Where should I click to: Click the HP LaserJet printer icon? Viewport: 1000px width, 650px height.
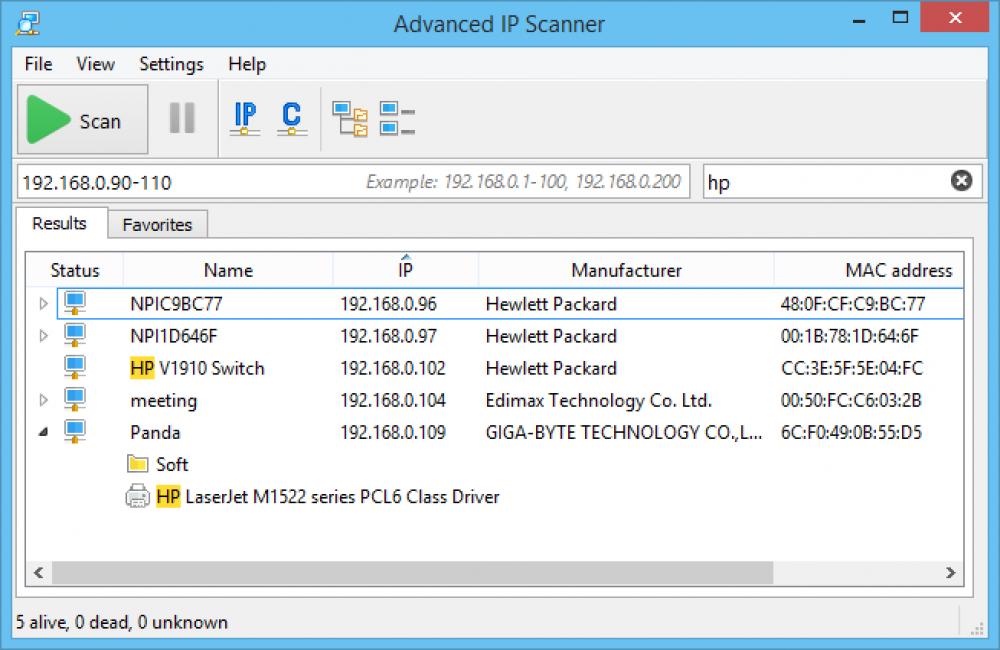(135, 497)
